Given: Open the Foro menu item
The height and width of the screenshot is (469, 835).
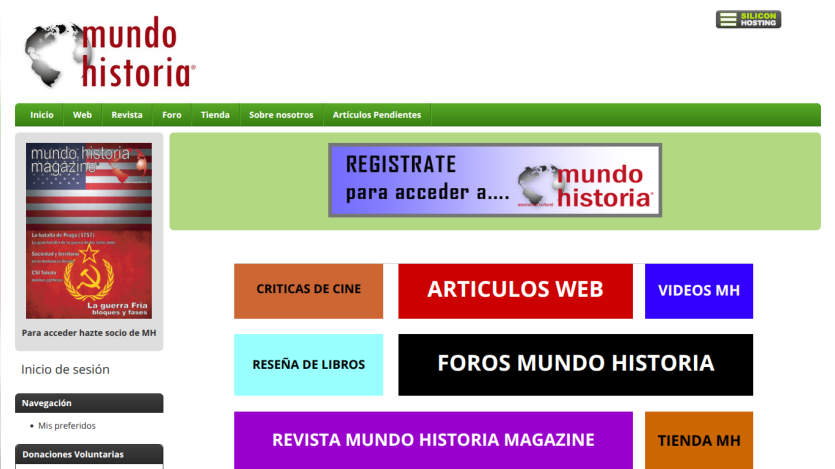Looking at the screenshot, I should point(171,115).
